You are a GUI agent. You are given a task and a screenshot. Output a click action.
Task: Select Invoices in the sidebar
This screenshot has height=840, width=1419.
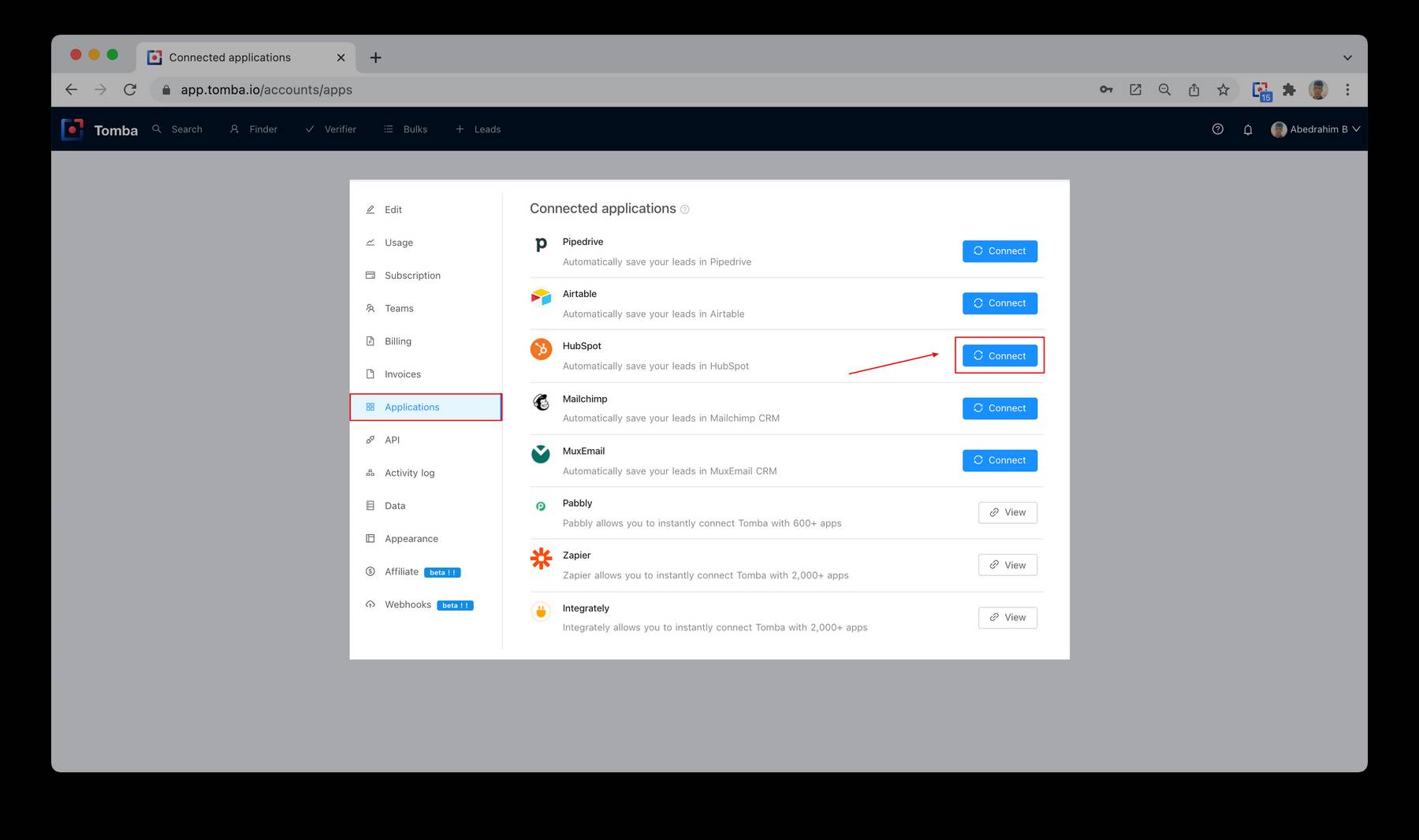[x=426, y=374]
